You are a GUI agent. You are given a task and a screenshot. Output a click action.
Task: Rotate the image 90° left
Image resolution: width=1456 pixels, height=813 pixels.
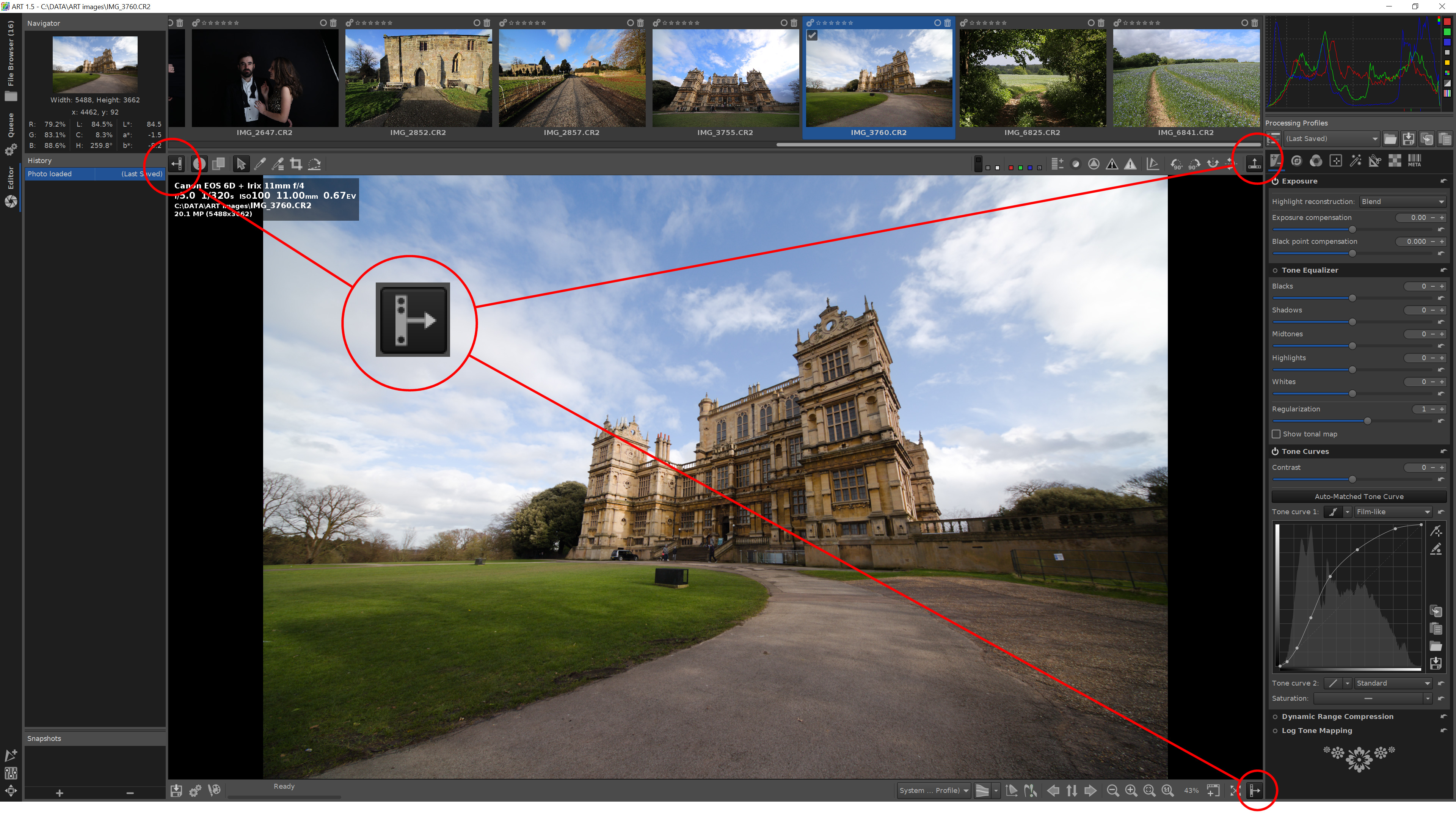[1176, 164]
